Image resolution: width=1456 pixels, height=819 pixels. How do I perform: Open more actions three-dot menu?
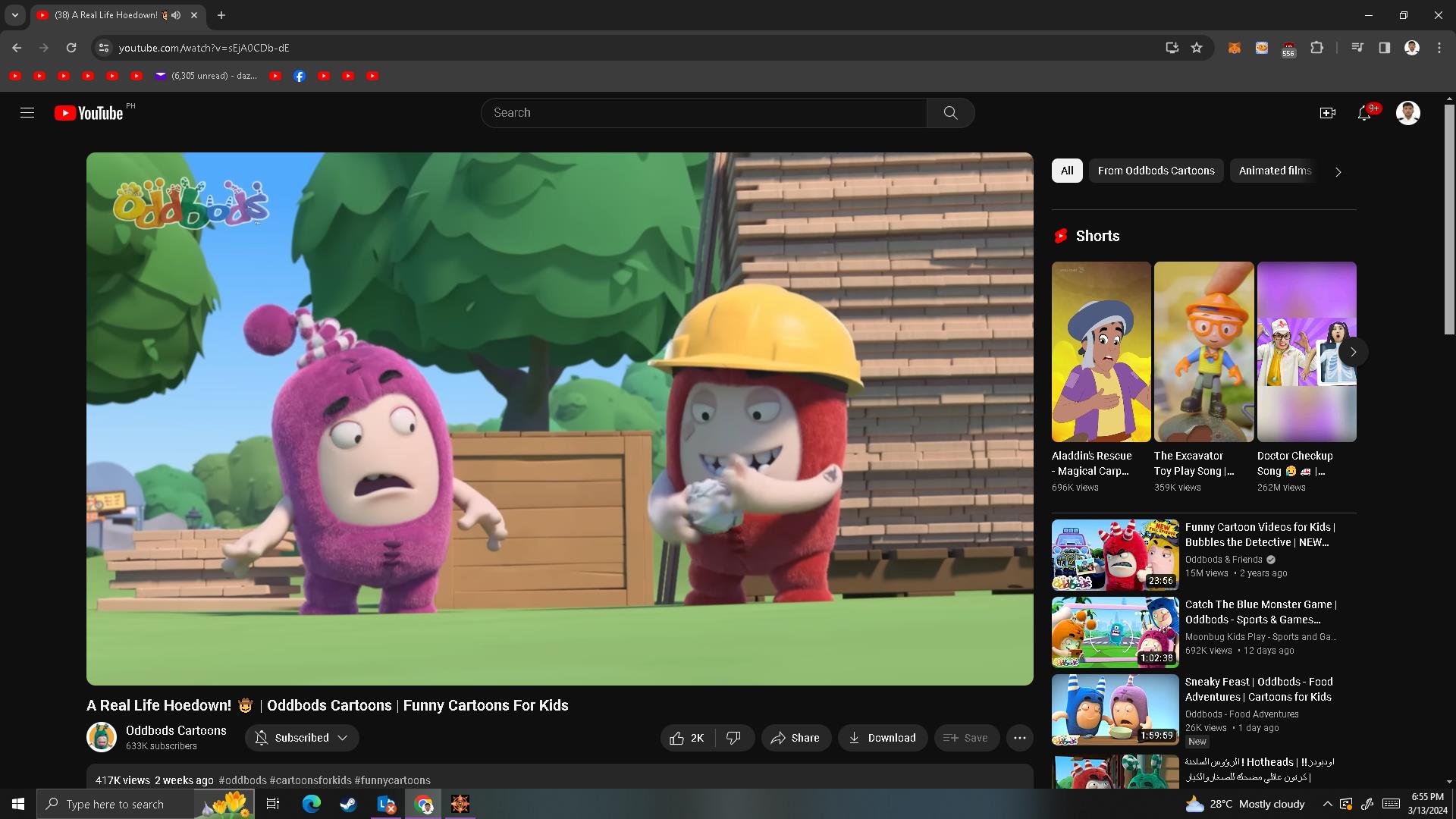pos(1019,738)
